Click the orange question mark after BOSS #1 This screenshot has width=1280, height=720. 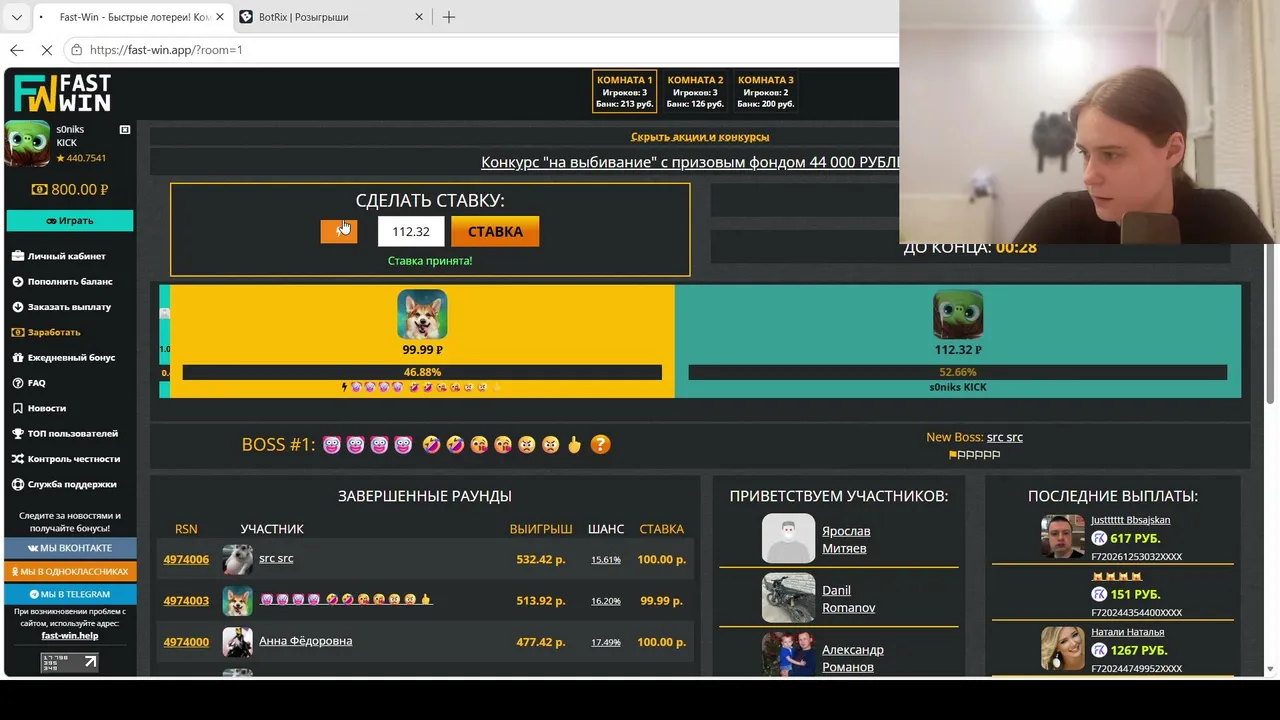[600, 444]
